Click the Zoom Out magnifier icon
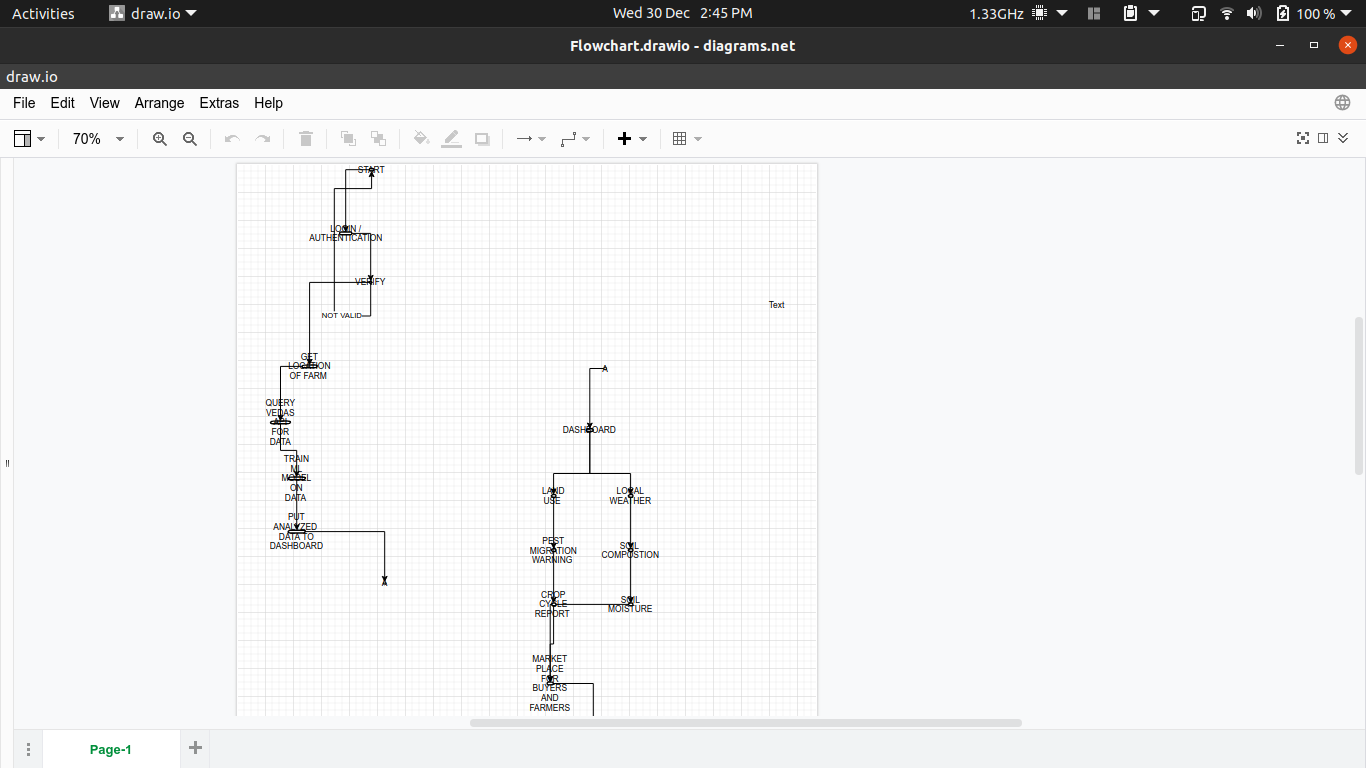 point(190,139)
